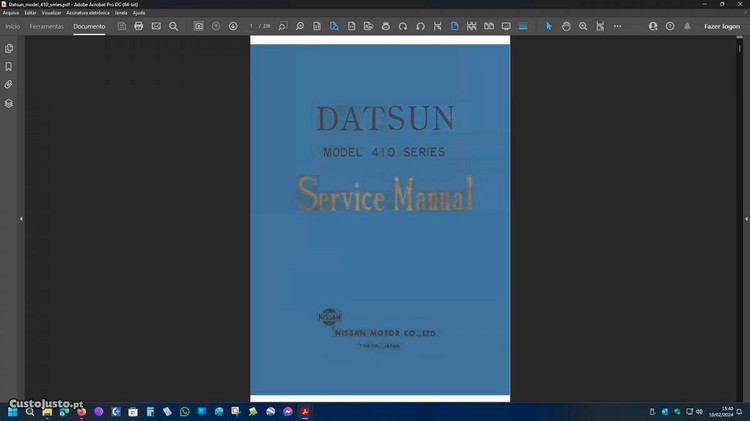Switch to the Ferramentas tab
Screen dimensions: 750x421
(x=46, y=26)
